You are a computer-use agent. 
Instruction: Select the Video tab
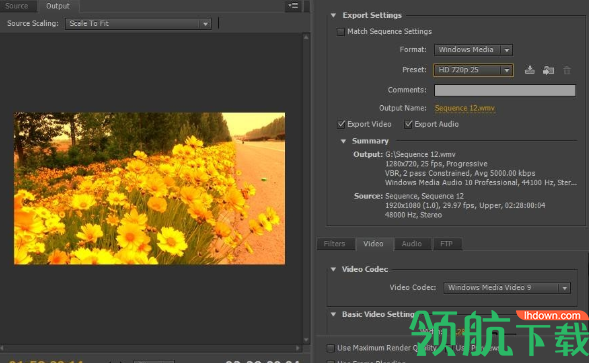coord(373,244)
